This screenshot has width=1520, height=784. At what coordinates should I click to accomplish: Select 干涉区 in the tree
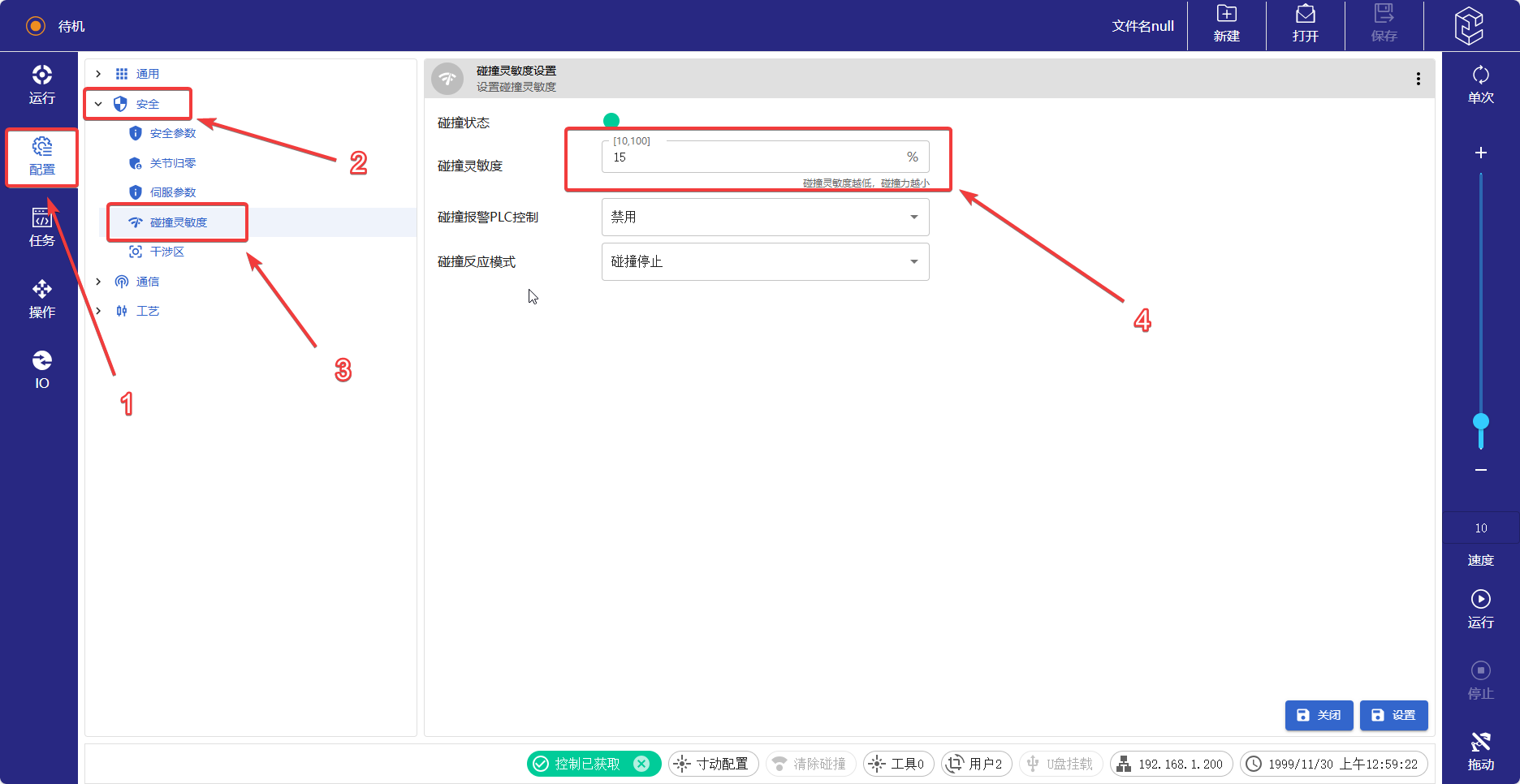pyautogui.click(x=166, y=252)
